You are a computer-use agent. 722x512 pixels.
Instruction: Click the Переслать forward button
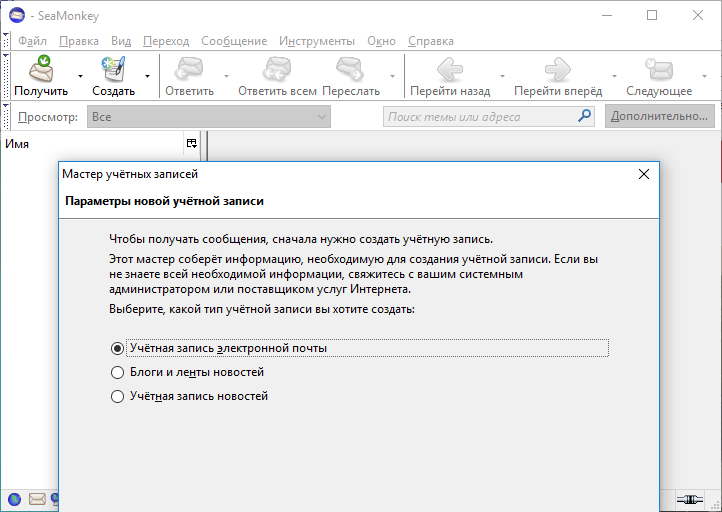pos(351,76)
